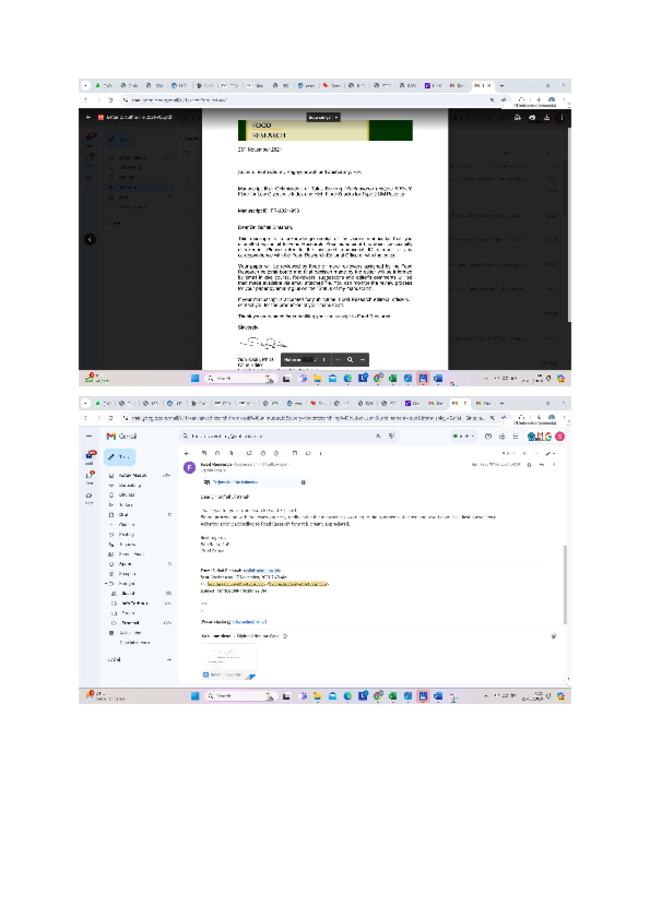Open a new tab in the PDF preview browser
Image resolution: width=650 pixels, height=919 pixels.
(x=501, y=86)
